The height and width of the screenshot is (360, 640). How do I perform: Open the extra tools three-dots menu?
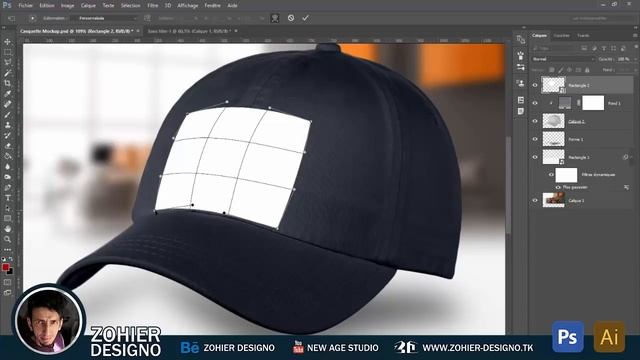click(x=7, y=249)
